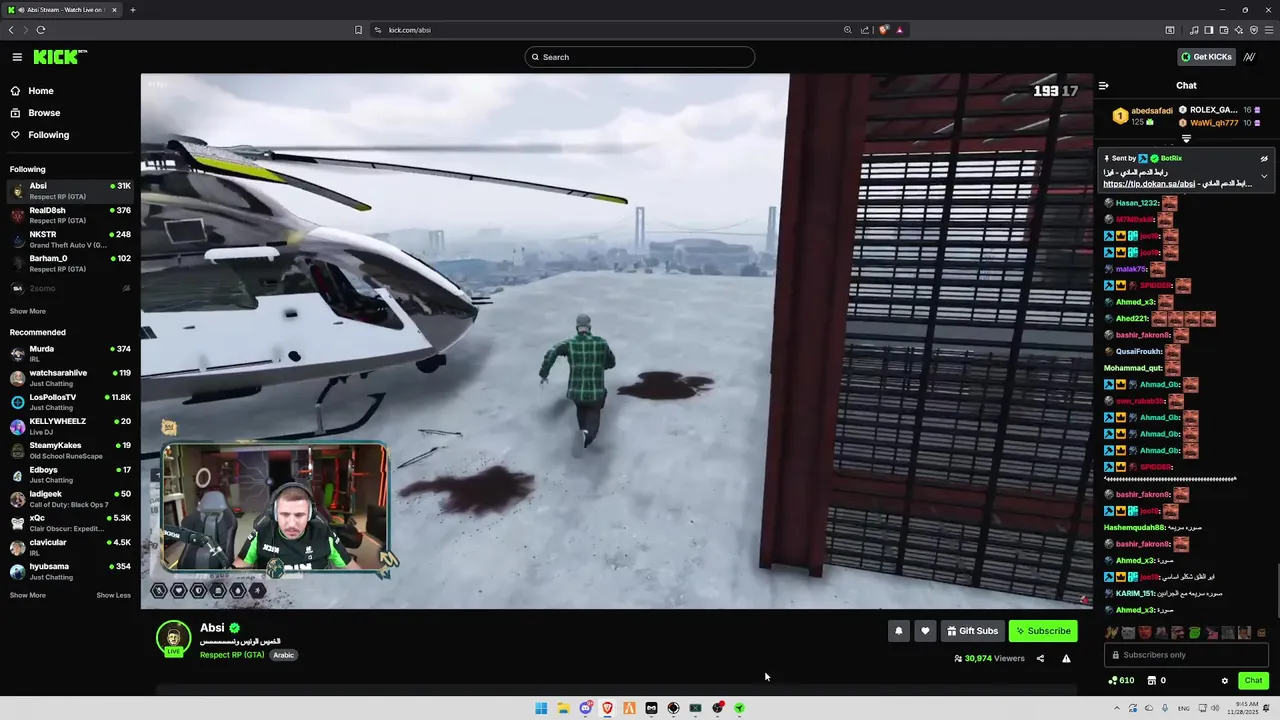Open NKSTR channel in Following
The image size is (1280, 720).
(x=70, y=239)
